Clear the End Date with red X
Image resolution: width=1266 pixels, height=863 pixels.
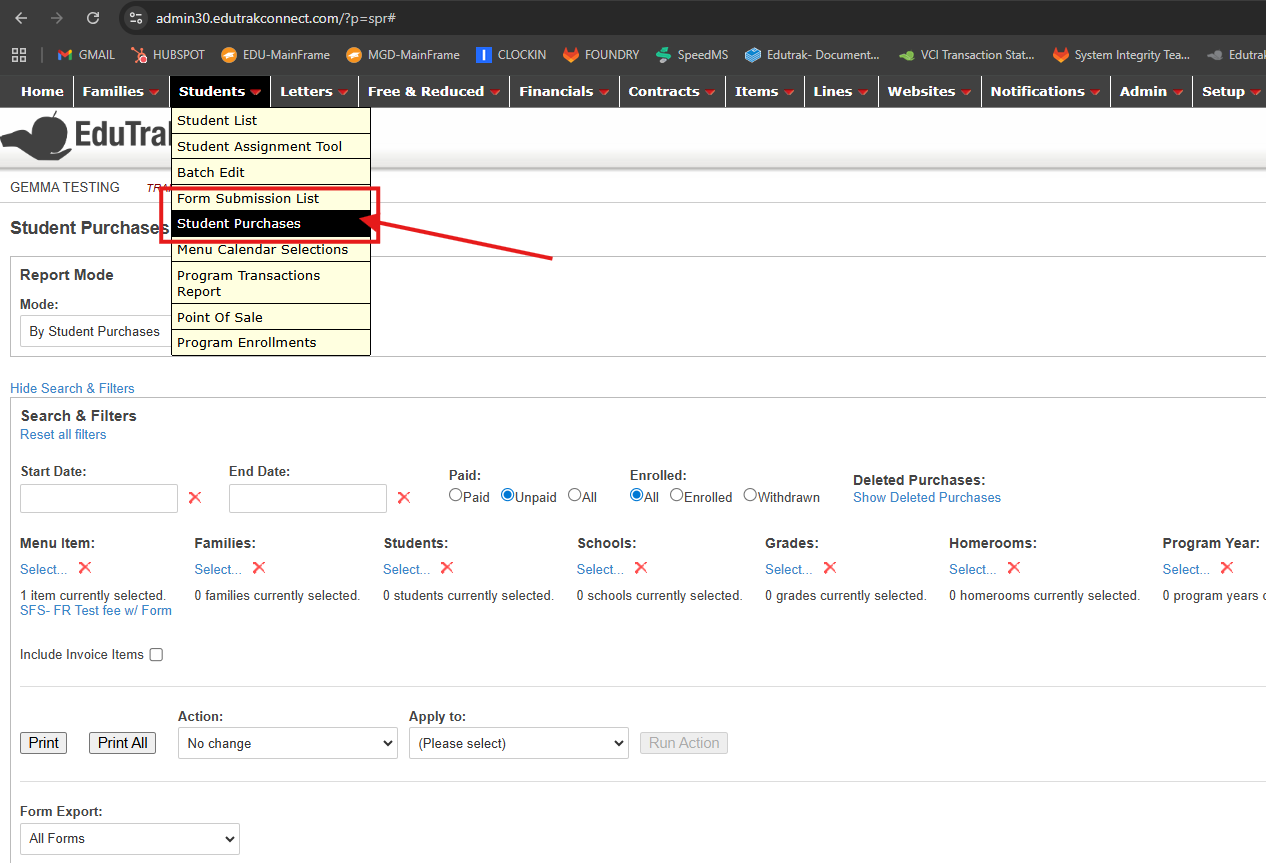click(404, 497)
